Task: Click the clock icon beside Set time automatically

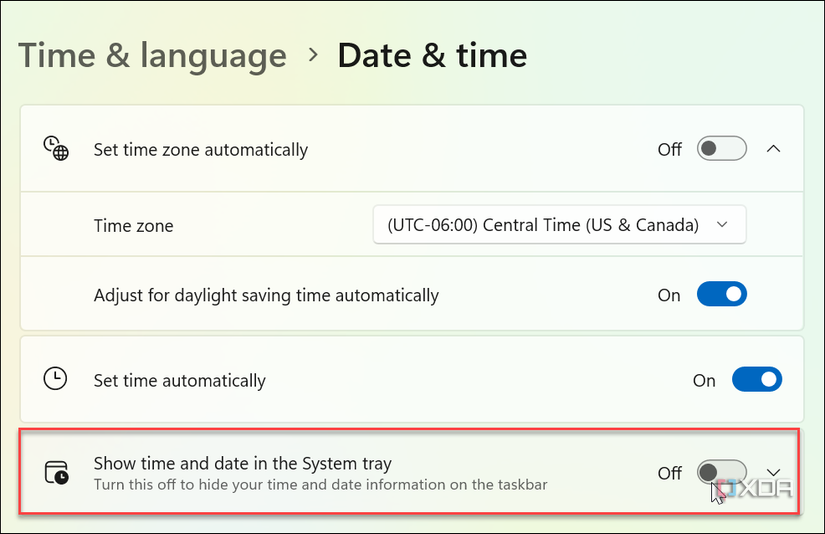Action: point(55,379)
